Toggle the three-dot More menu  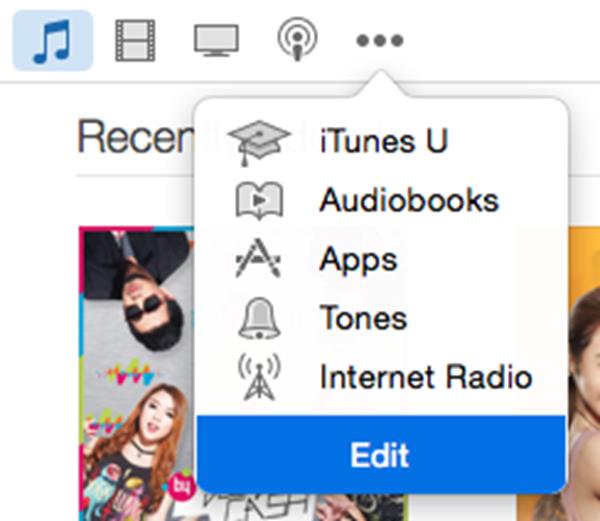tap(380, 41)
